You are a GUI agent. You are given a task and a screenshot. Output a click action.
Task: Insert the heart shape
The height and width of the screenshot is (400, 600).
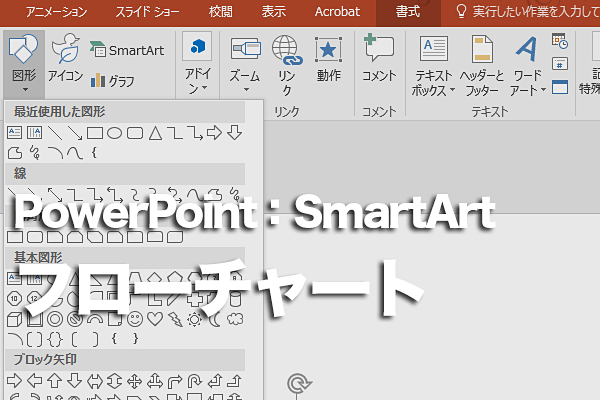pyautogui.click(x=155, y=318)
